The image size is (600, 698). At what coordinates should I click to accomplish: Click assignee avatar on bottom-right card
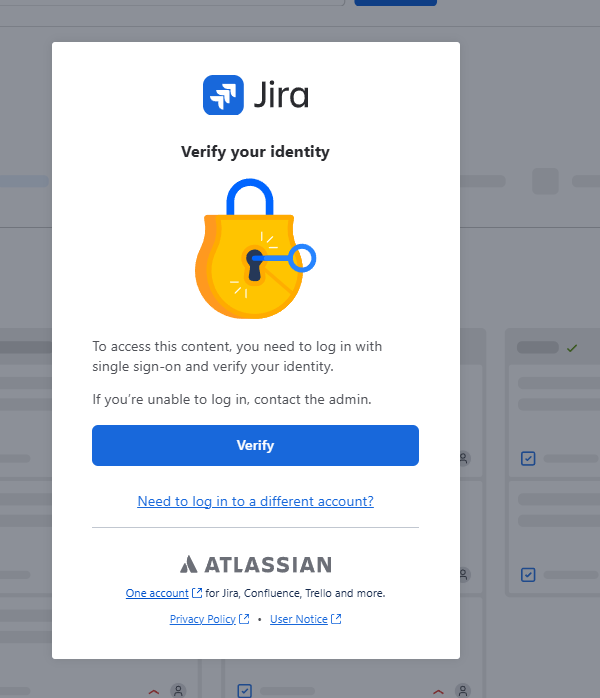pos(463,690)
